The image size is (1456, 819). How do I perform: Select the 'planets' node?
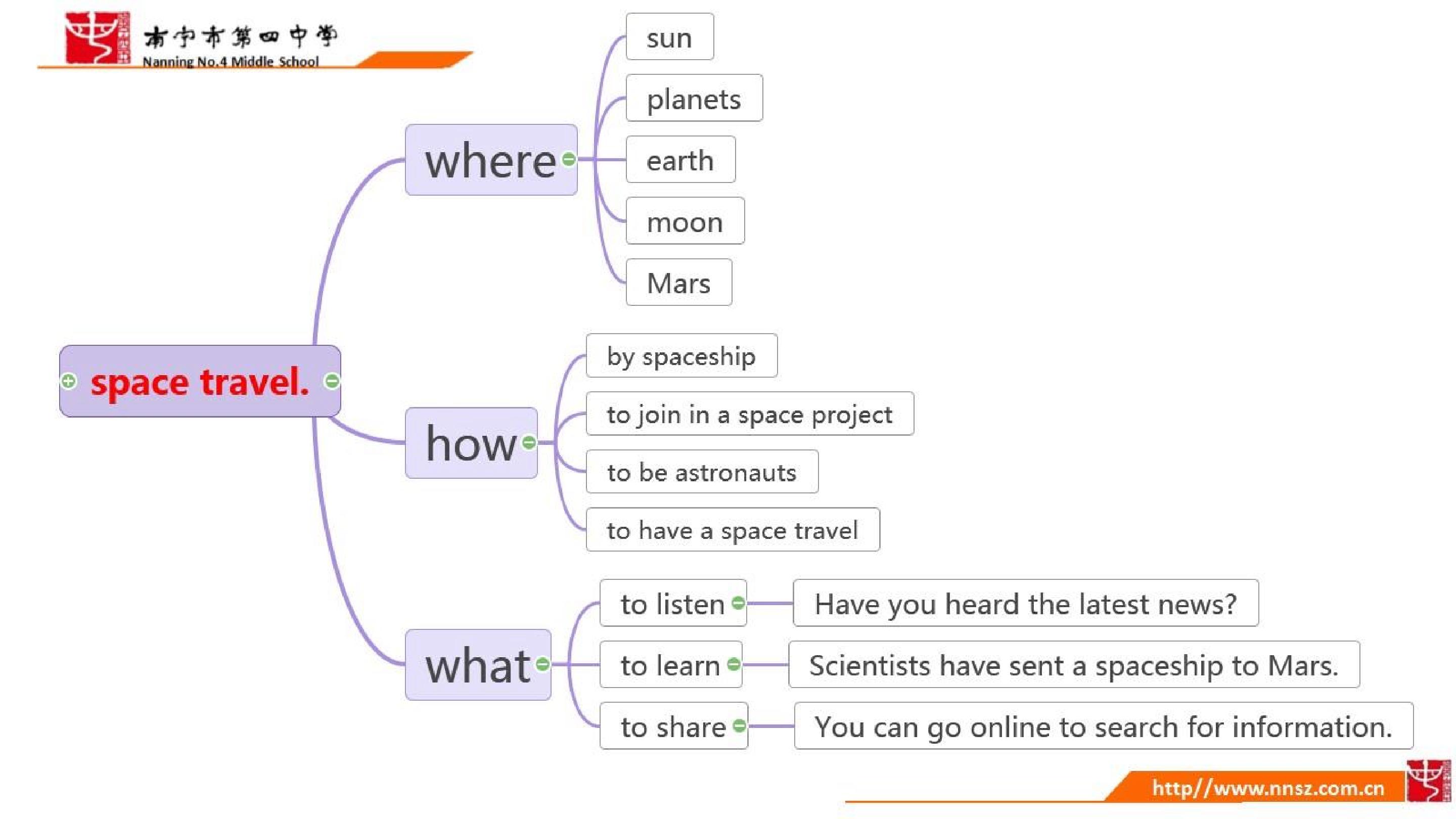point(694,98)
